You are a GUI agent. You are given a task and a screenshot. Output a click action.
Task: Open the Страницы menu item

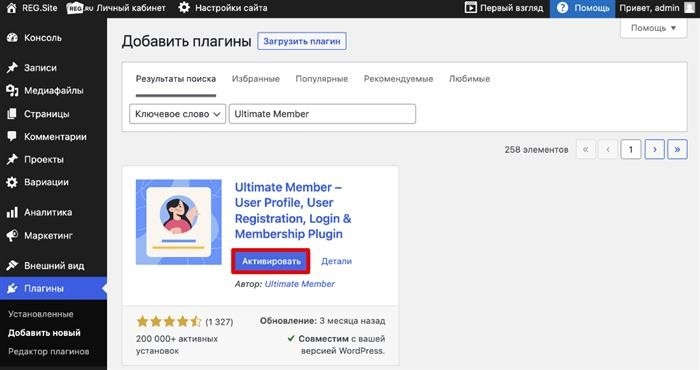pos(54,114)
